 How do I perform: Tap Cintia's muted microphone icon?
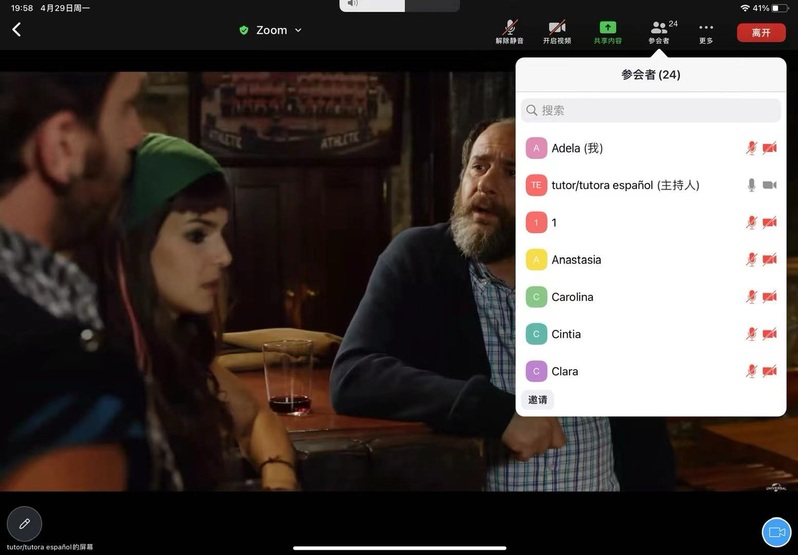click(x=751, y=334)
